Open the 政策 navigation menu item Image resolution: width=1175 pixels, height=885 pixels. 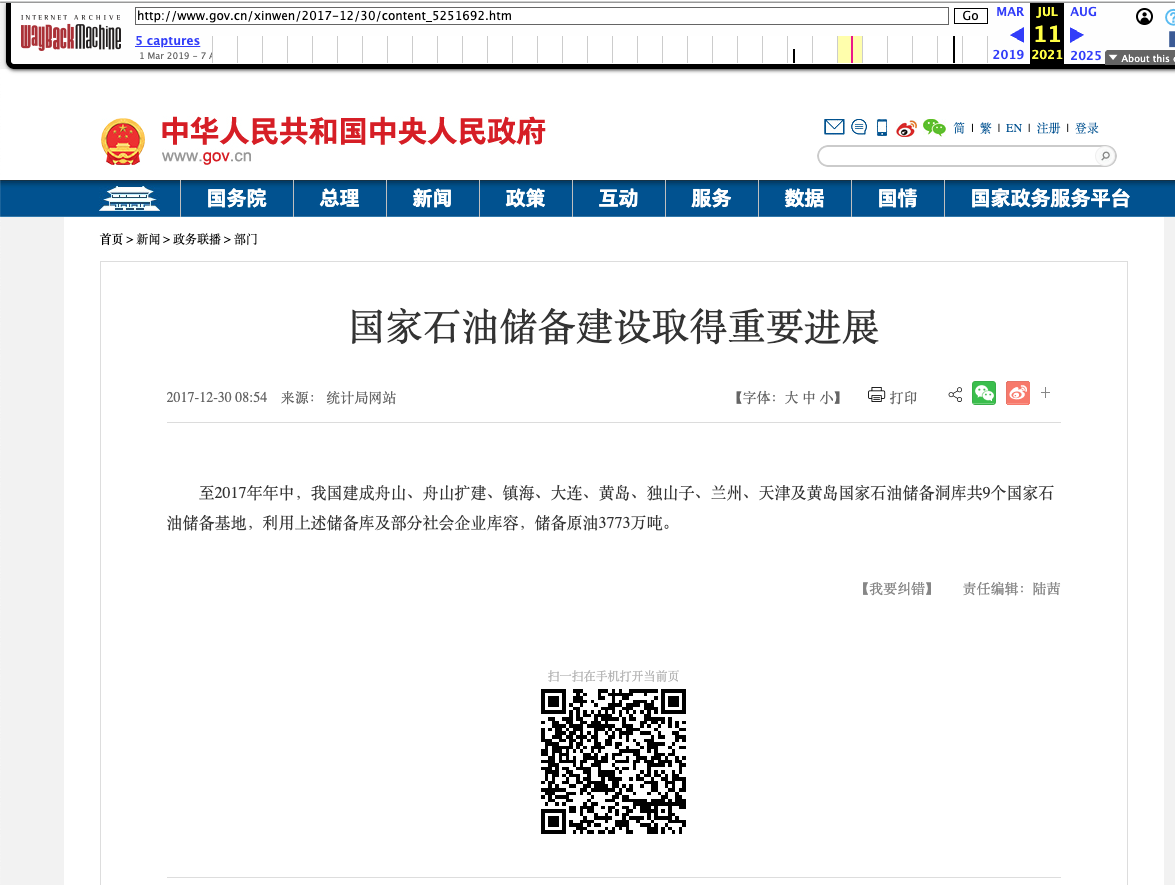(x=525, y=198)
